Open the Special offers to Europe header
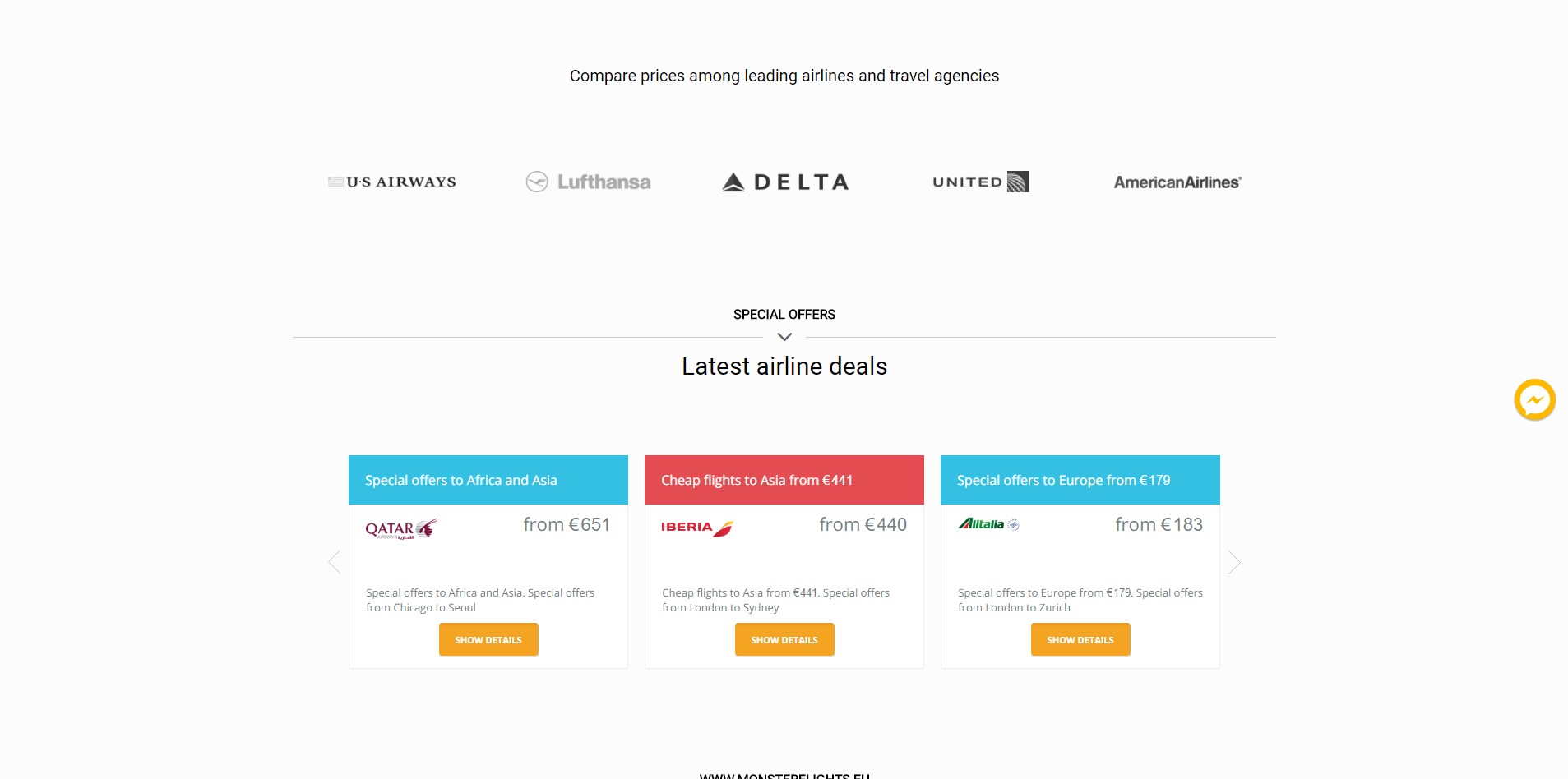 pos(1080,480)
